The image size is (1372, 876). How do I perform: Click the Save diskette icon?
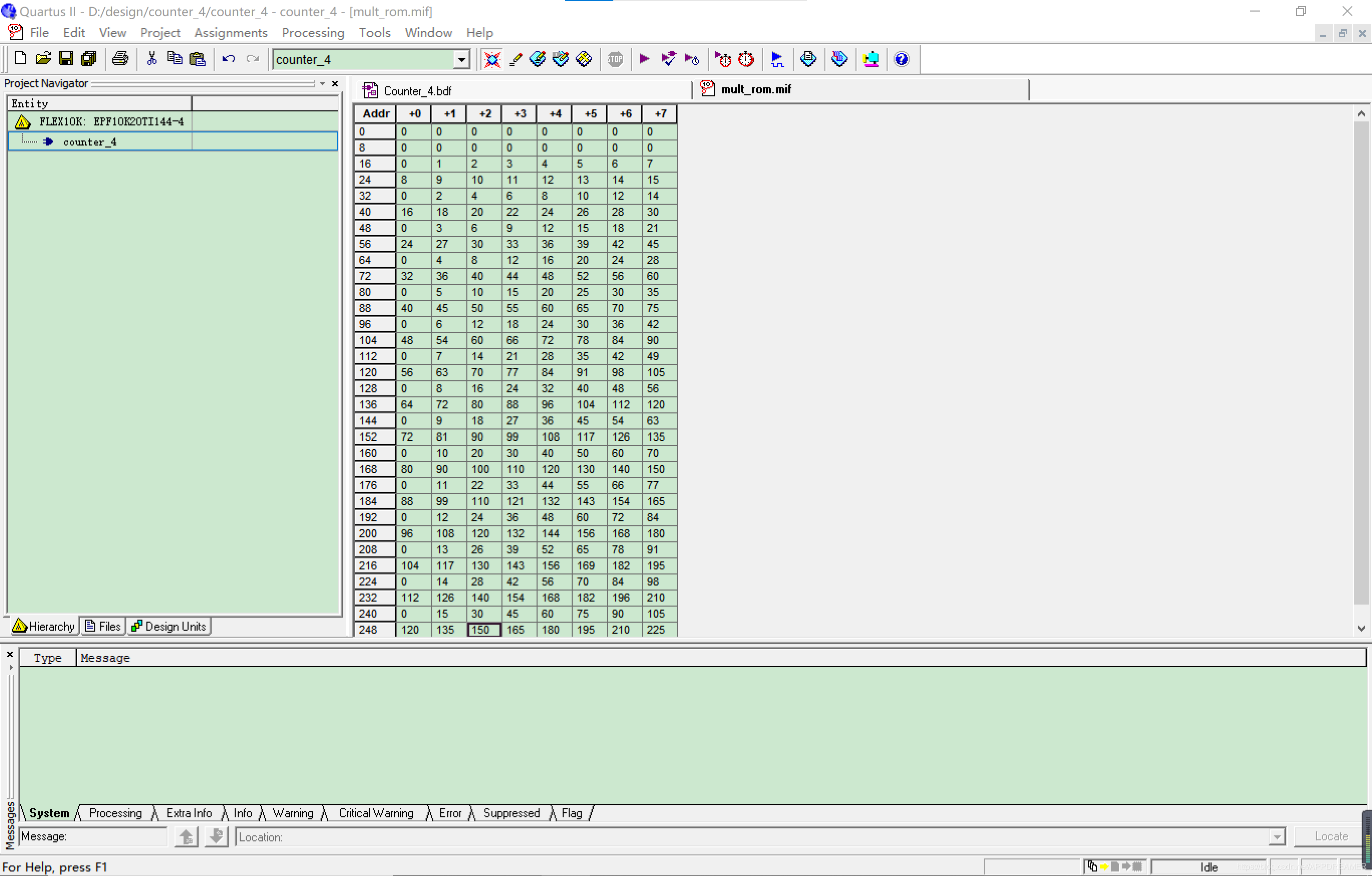point(66,59)
